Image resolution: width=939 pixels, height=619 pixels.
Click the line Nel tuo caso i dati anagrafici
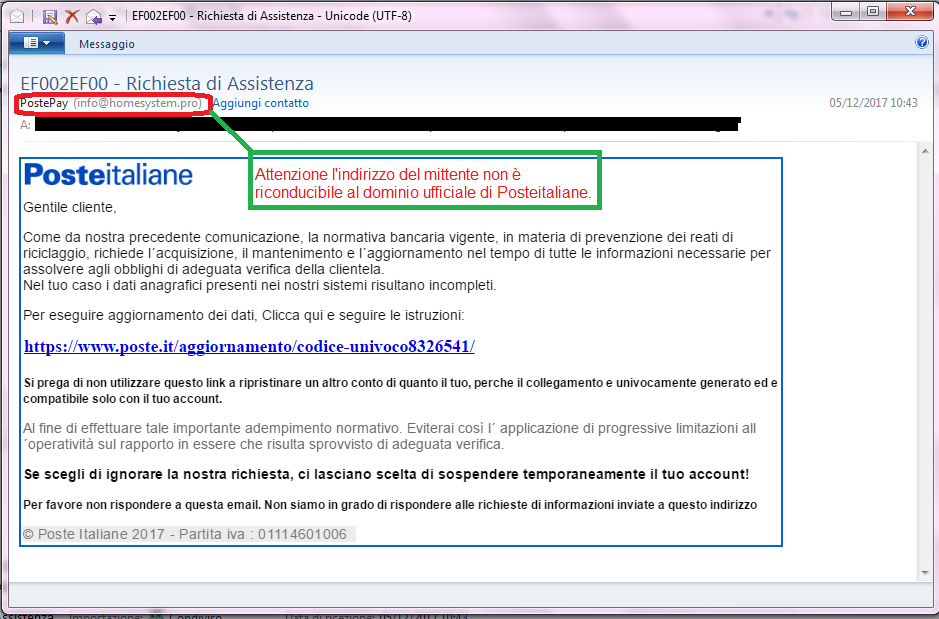coord(259,285)
